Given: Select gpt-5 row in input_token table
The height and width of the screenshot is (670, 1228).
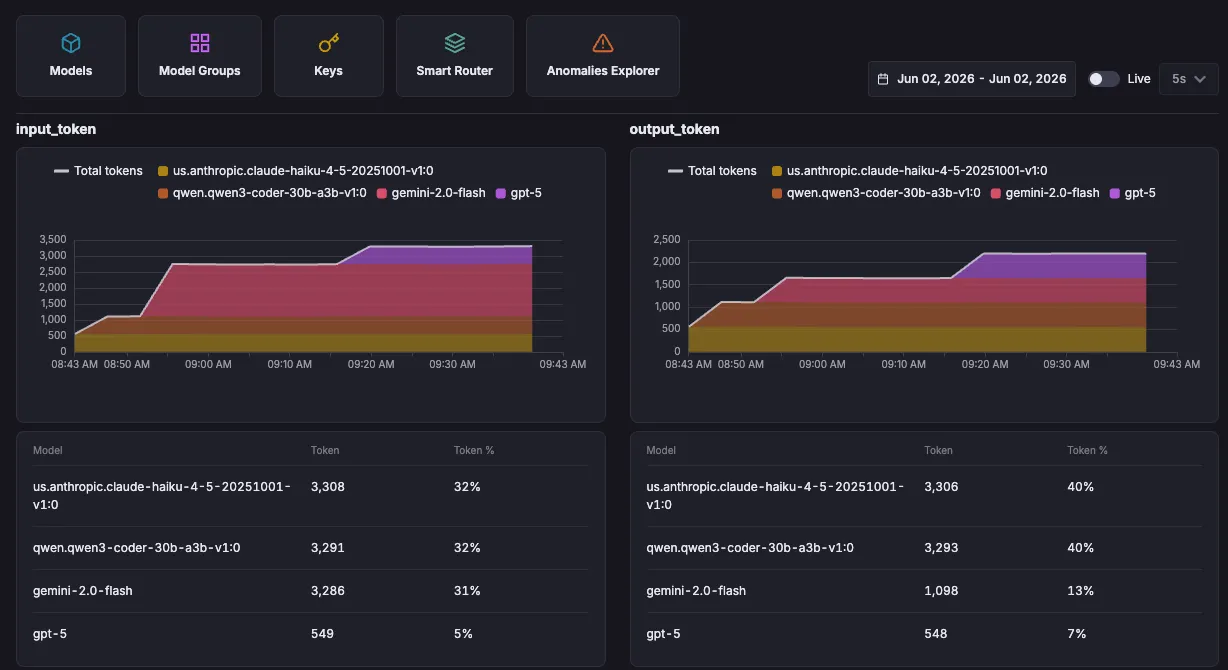Looking at the screenshot, I should coord(310,634).
